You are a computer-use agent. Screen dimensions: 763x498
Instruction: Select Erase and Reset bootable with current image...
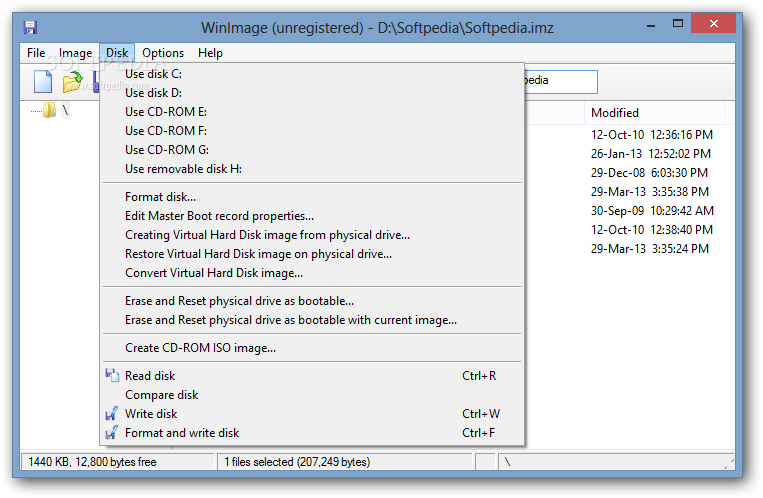click(312, 320)
